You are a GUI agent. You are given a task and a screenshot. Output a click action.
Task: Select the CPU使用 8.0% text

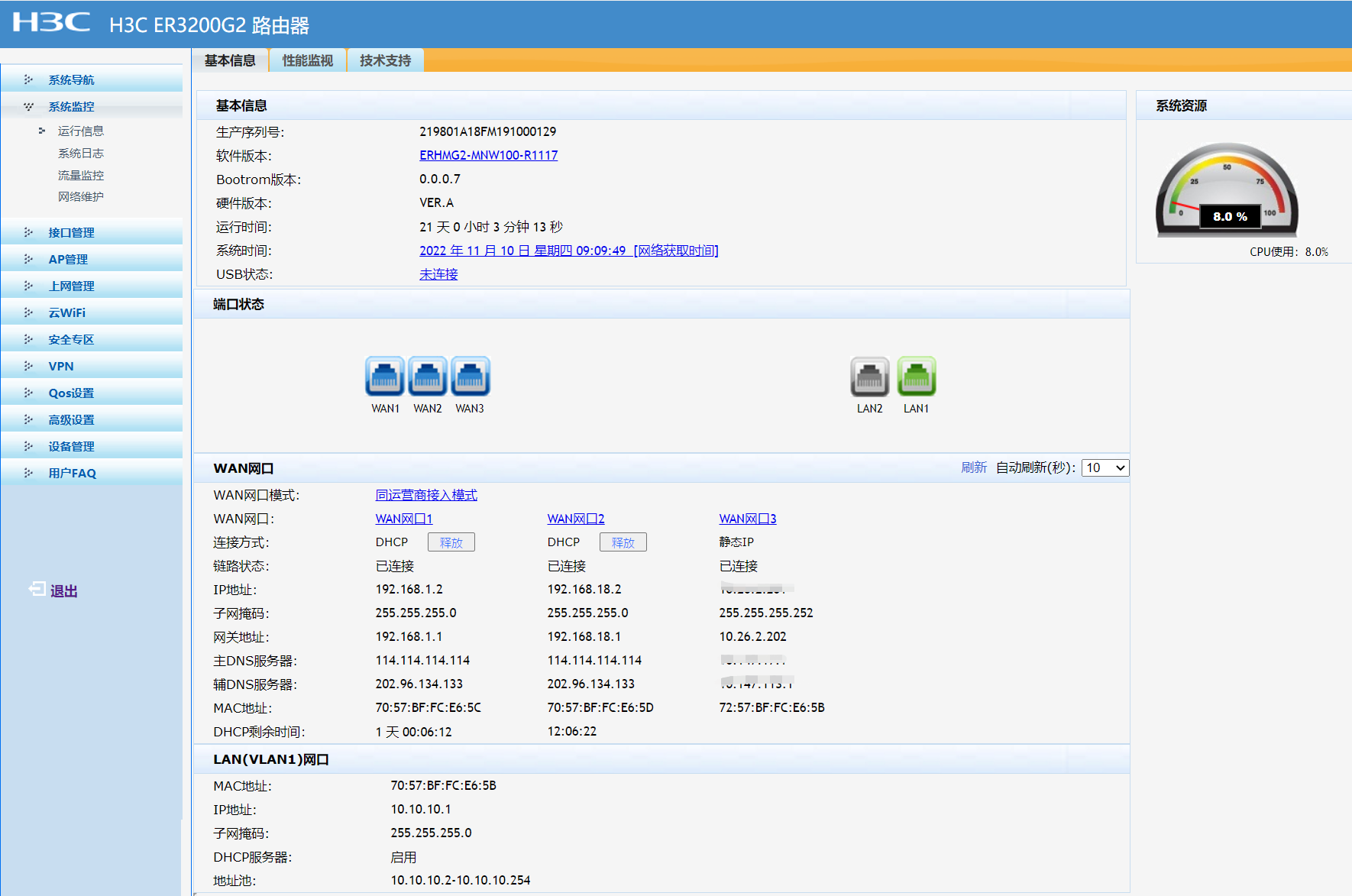pos(1289,251)
